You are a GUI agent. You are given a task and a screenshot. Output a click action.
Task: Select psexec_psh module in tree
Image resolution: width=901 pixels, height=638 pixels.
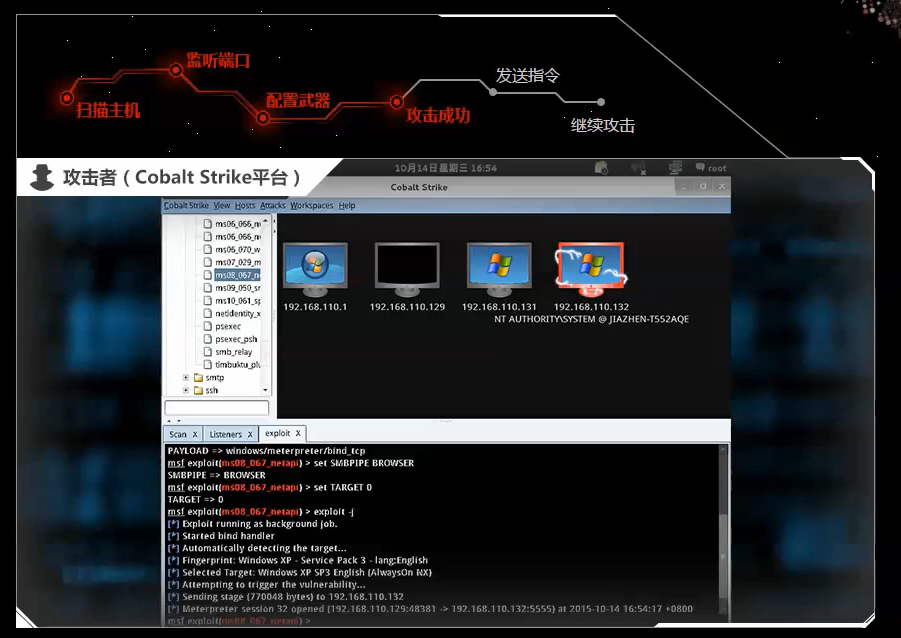(x=236, y=339)
